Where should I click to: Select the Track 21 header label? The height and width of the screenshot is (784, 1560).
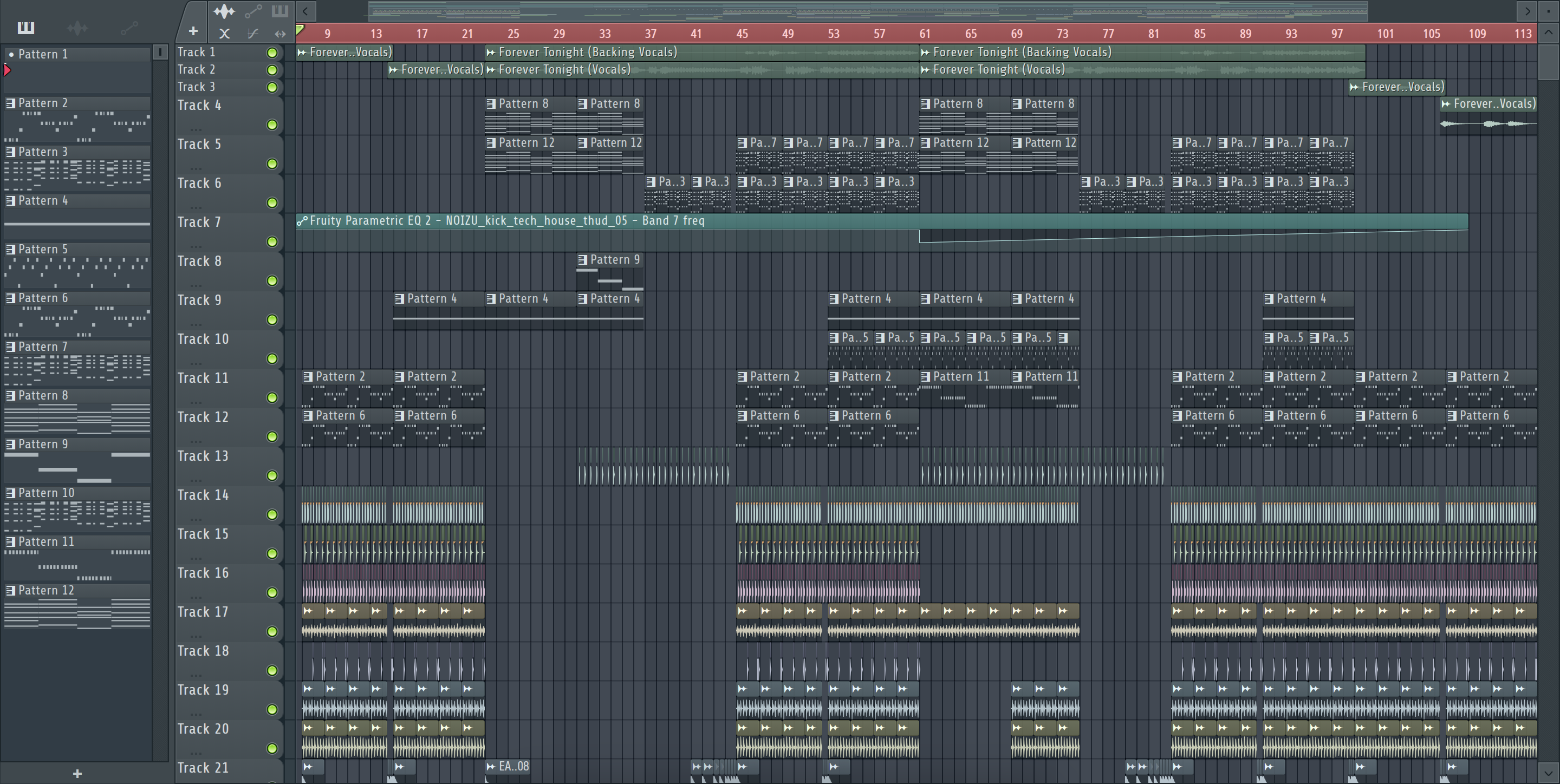[x=203, y=768]
